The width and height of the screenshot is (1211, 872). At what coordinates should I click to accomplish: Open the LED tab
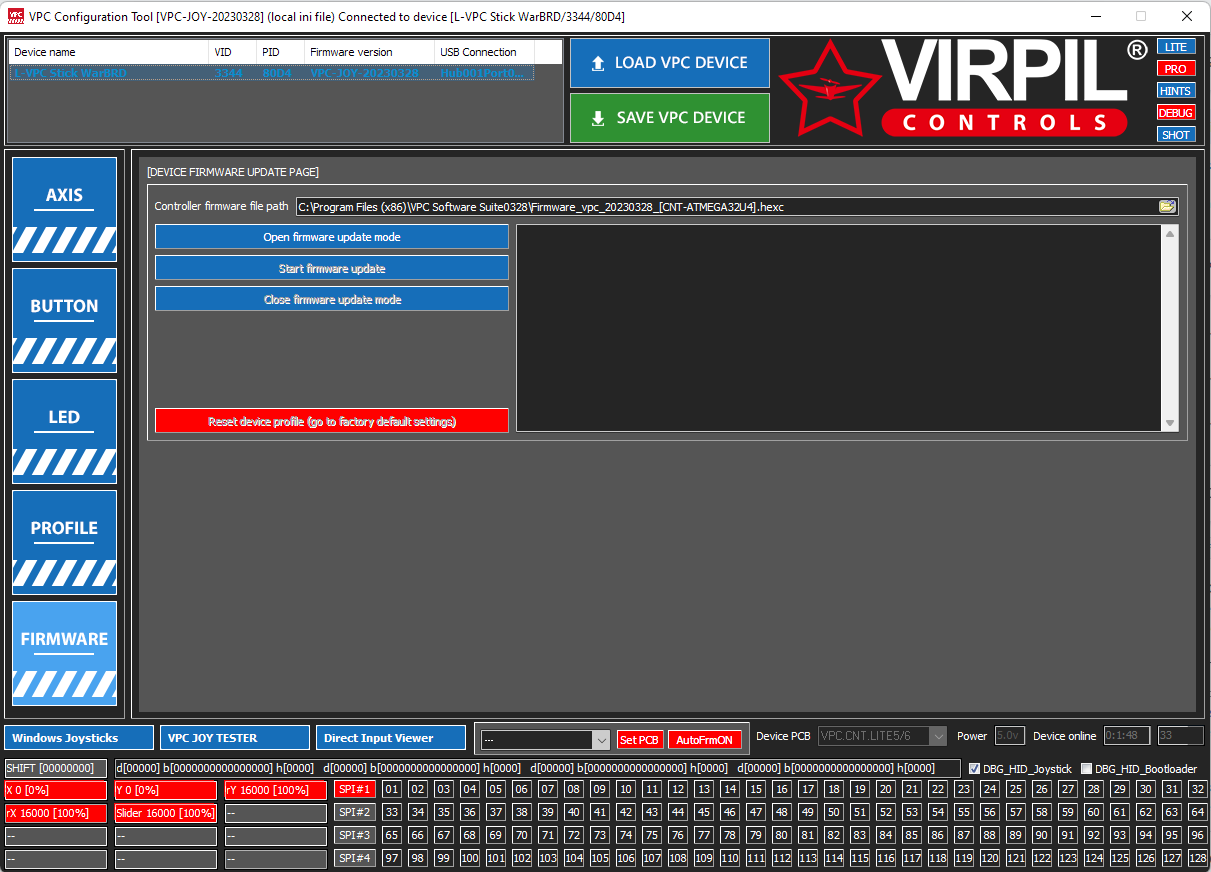coord(64,431)
